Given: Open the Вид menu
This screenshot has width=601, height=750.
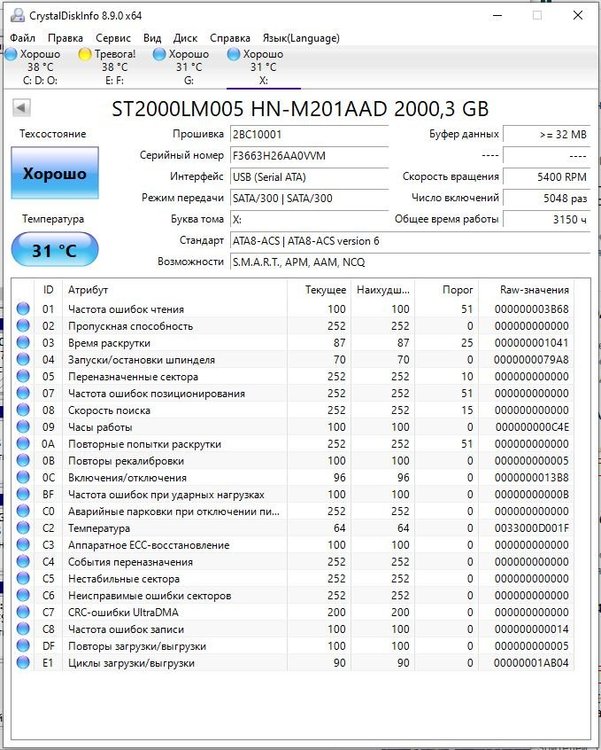Looking at the screenshot, I should pos(152,38).
